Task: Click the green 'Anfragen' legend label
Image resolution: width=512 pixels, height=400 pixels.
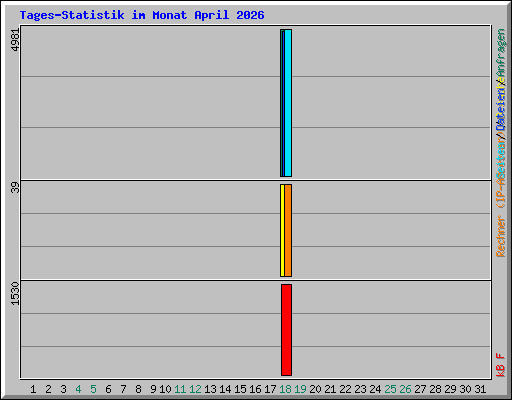Action: [501, 53]
